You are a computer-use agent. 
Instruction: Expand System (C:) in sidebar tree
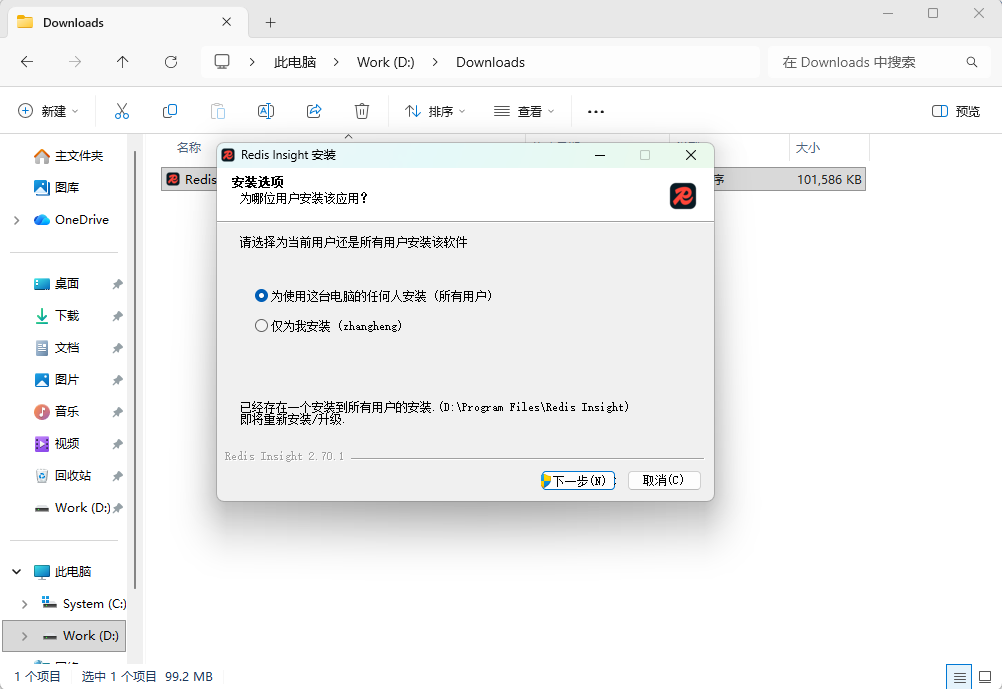point(24,604)
